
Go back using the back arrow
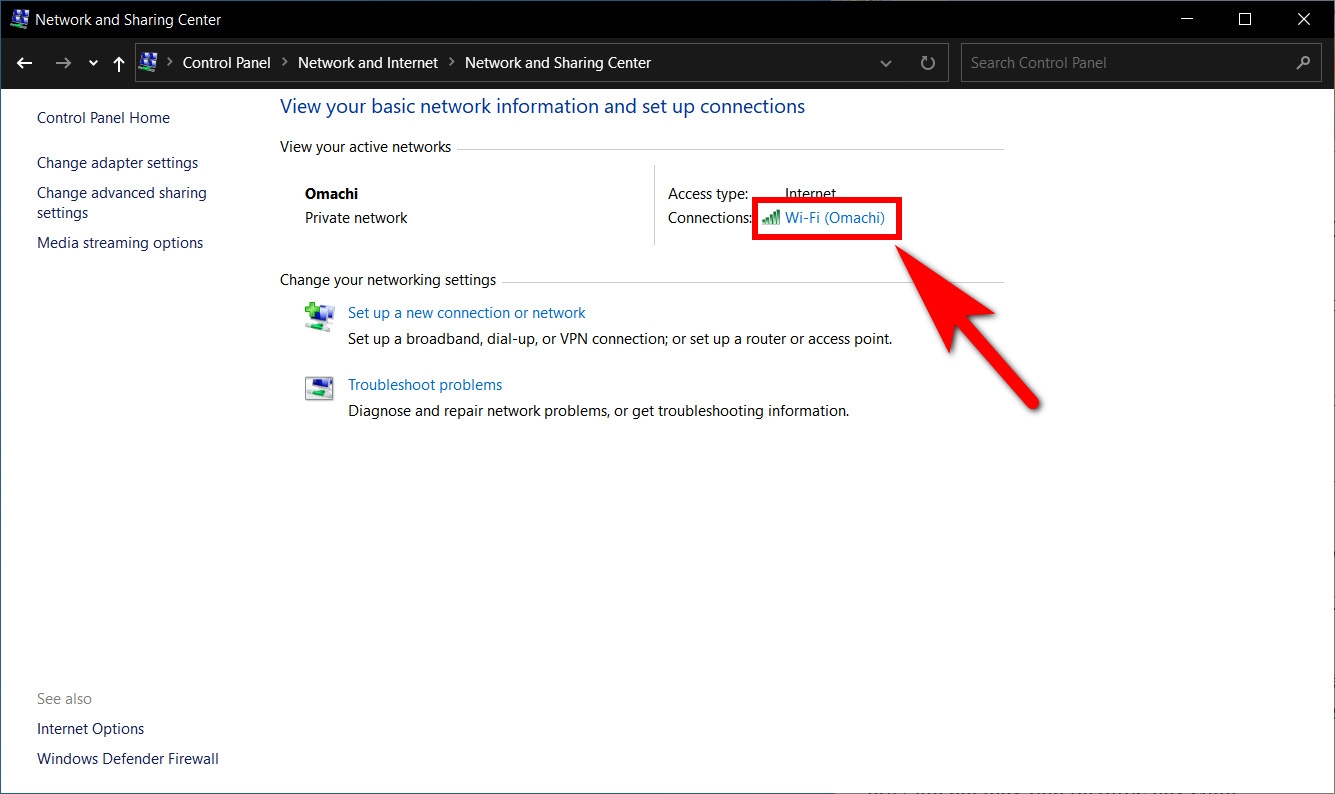25,63
